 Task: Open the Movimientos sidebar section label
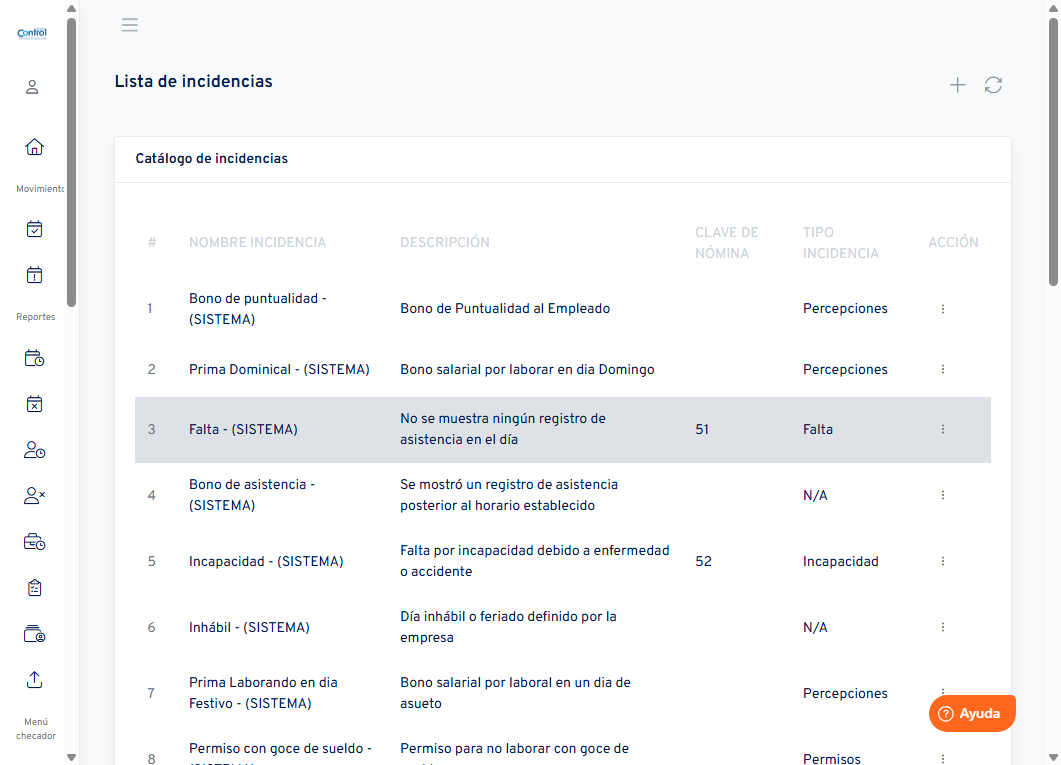(x=40, y=189)
